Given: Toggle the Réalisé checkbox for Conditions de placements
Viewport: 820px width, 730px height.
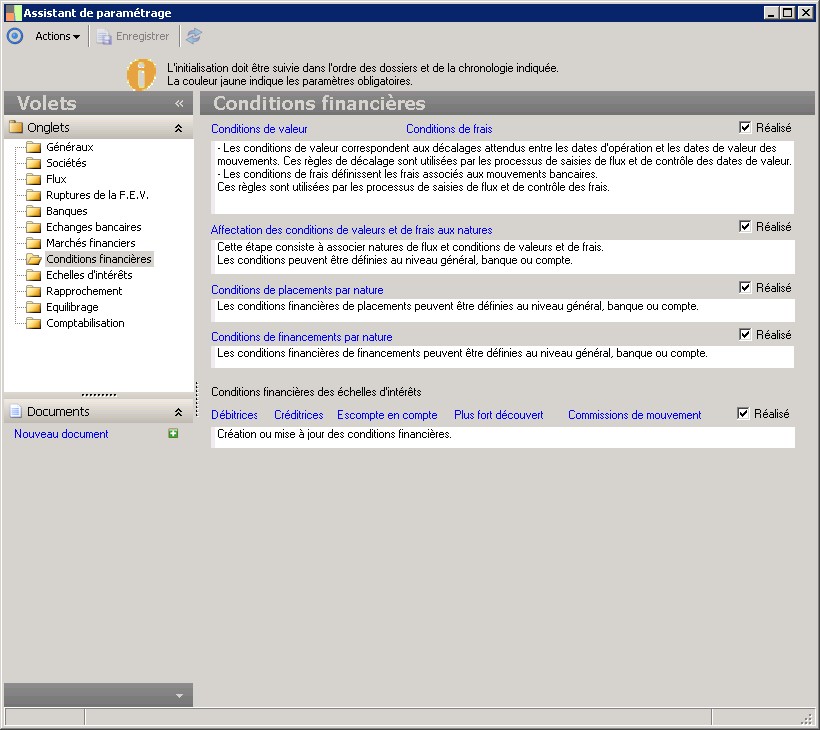Looking at the screenshot, I should 746,288.
